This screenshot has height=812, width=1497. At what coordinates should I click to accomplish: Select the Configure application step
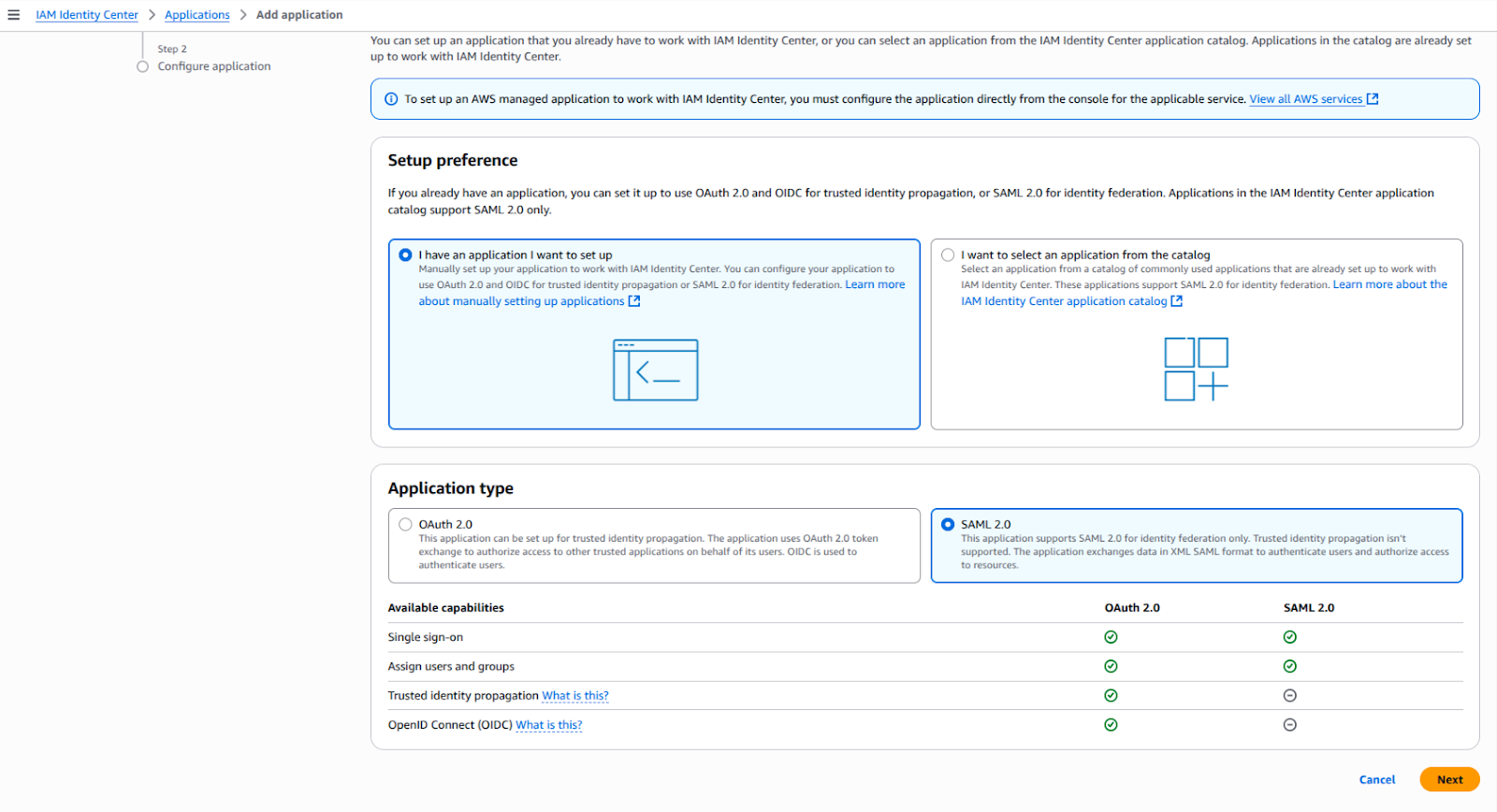point(213,66)
